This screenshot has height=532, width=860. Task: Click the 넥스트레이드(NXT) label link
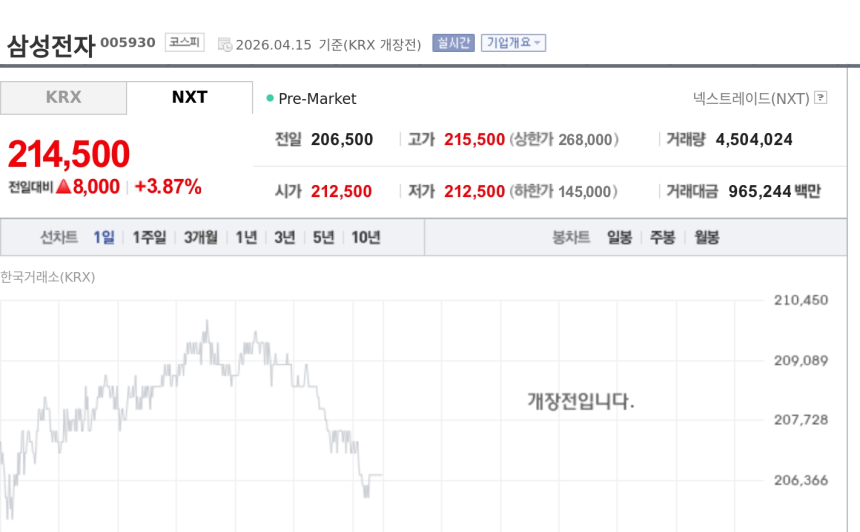tap(751, 98)
